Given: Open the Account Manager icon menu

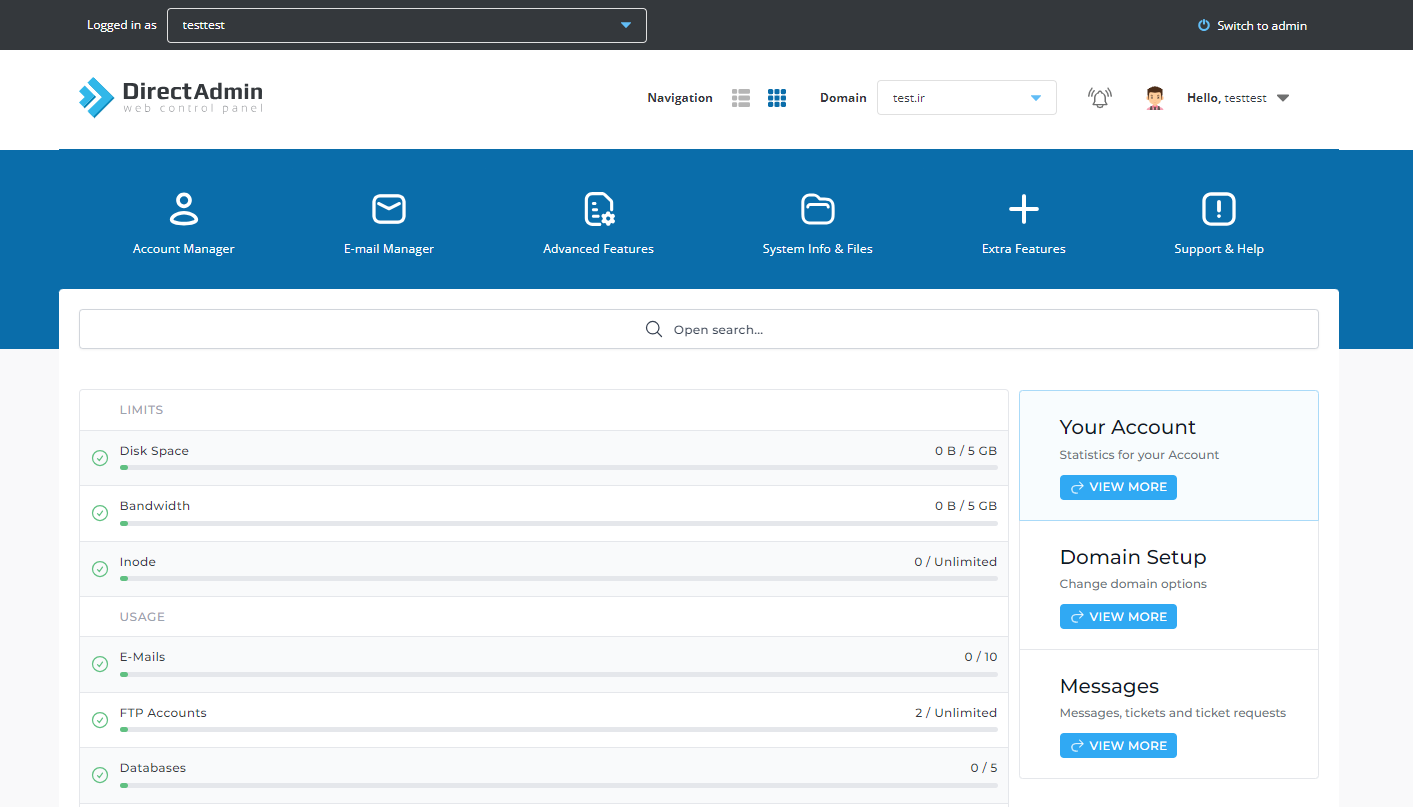Looking at the screenshot, I should tap(183, 210).
